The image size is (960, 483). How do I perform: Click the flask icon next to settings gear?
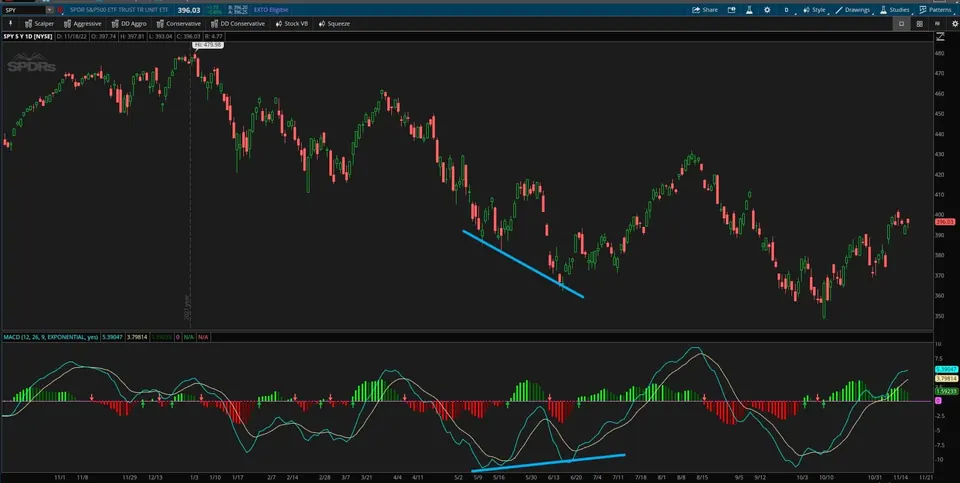coord(749,10)
